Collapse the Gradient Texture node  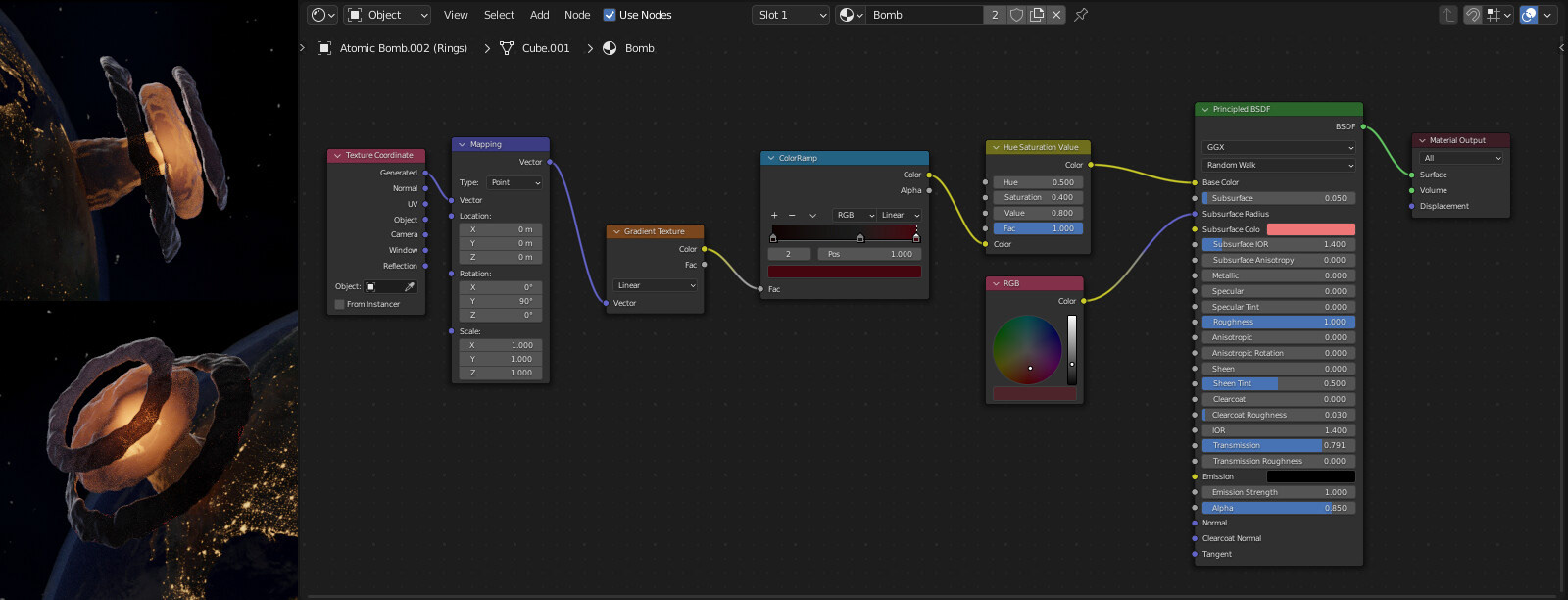tap(615, 231)
